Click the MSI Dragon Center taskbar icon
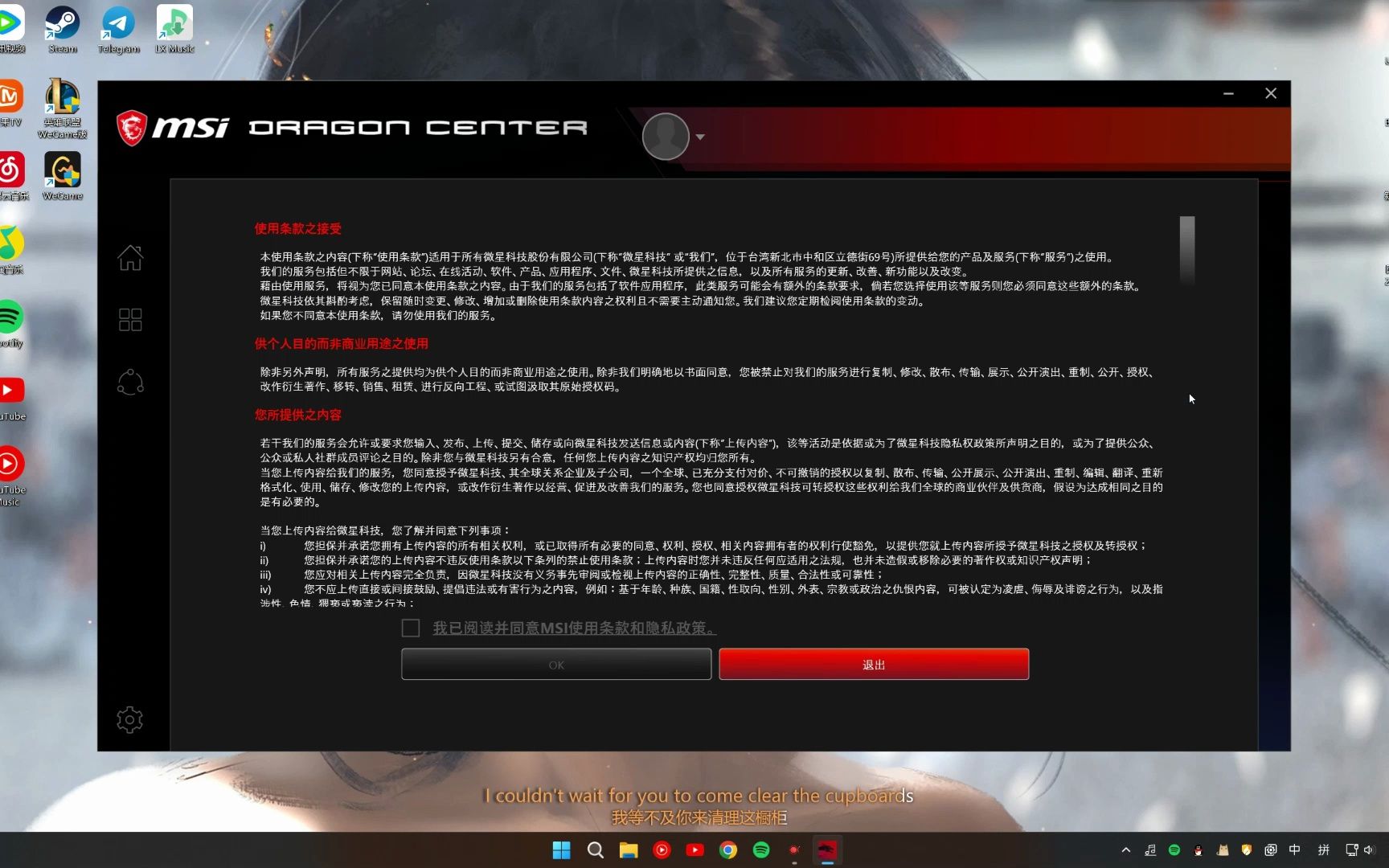The height and width of the screenshot is (868, 1389). (827, 850)
